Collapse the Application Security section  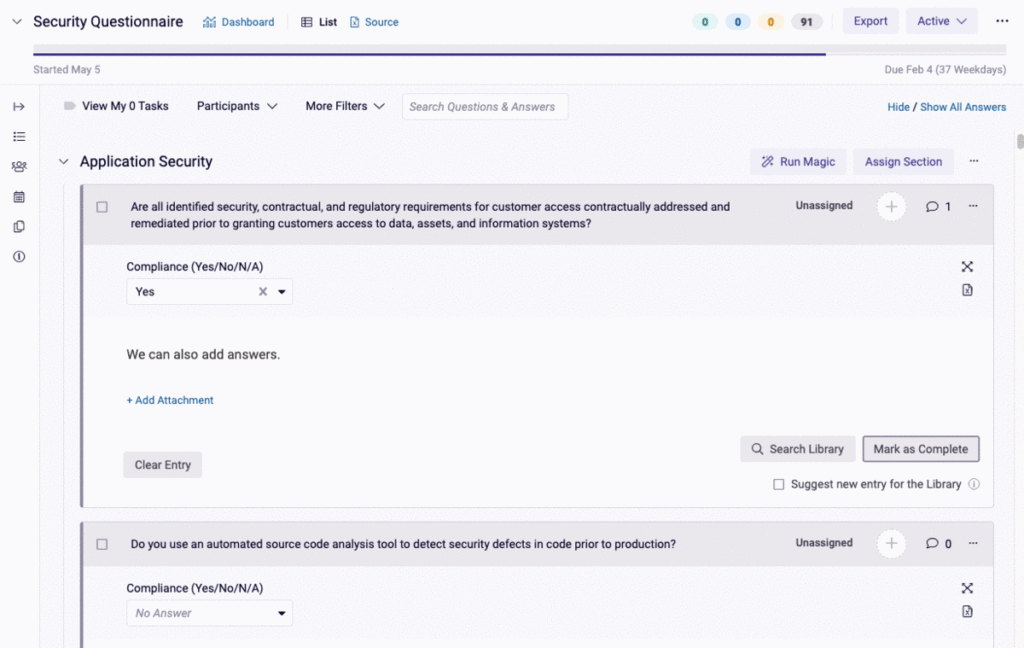click(63, 161)
